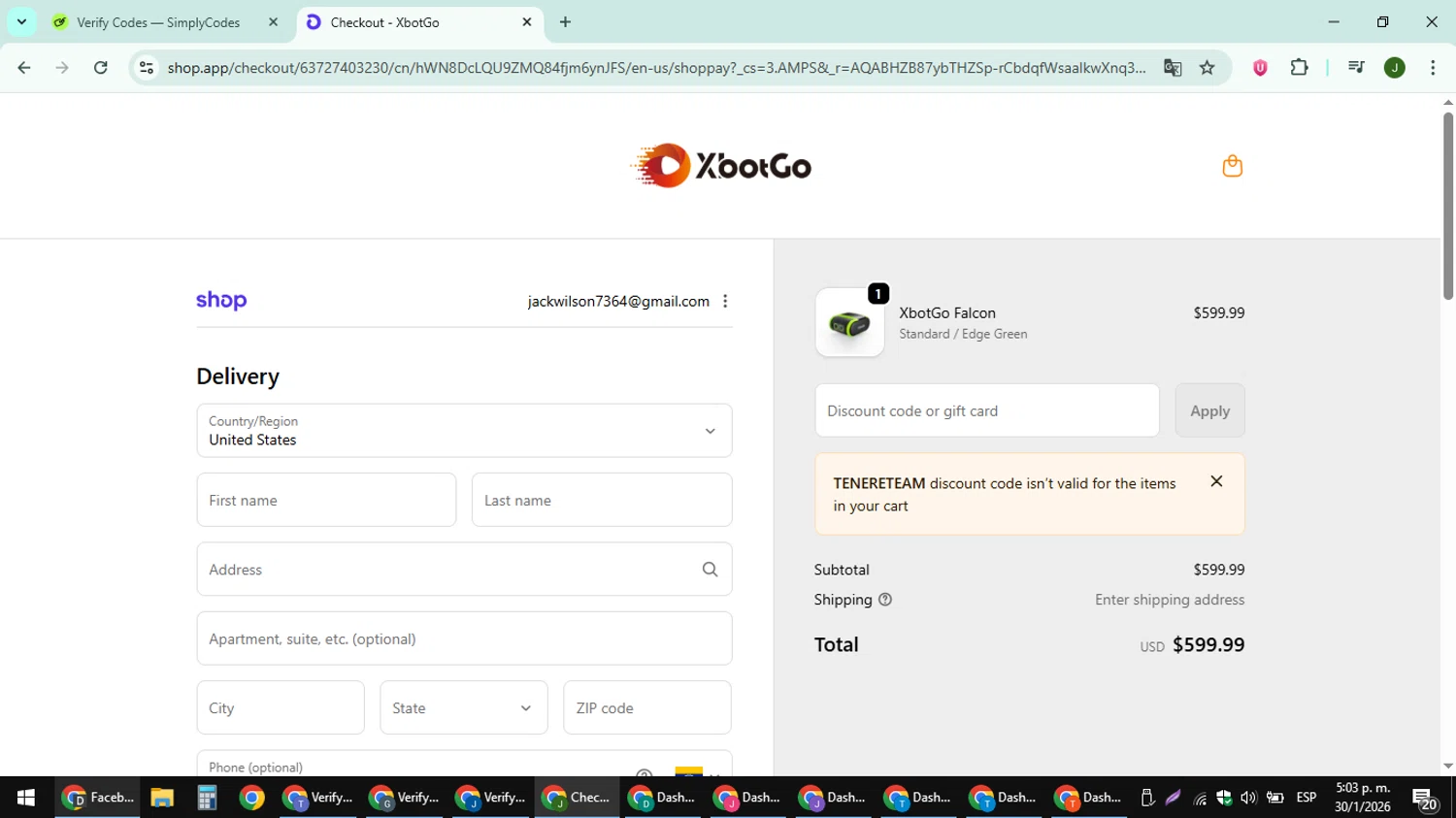Click the First name field
Screen dimensions: 1456x818
tap(326, 501)
